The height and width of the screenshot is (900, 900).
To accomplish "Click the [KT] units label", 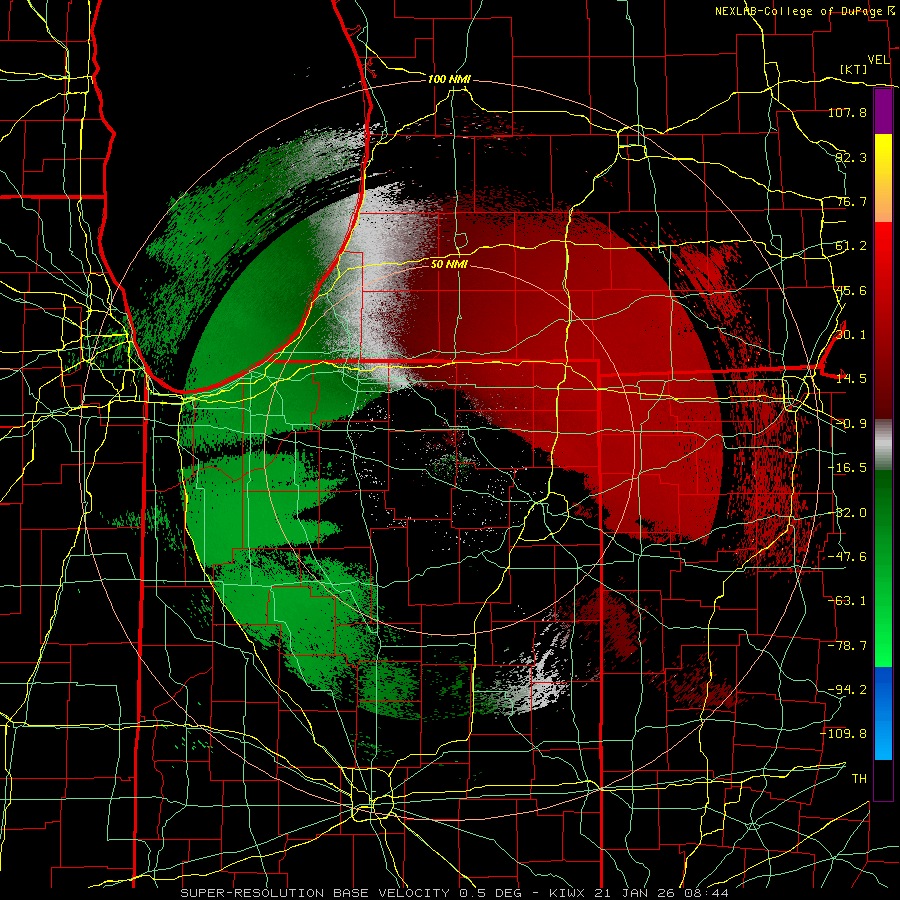I will pos(854,69).
